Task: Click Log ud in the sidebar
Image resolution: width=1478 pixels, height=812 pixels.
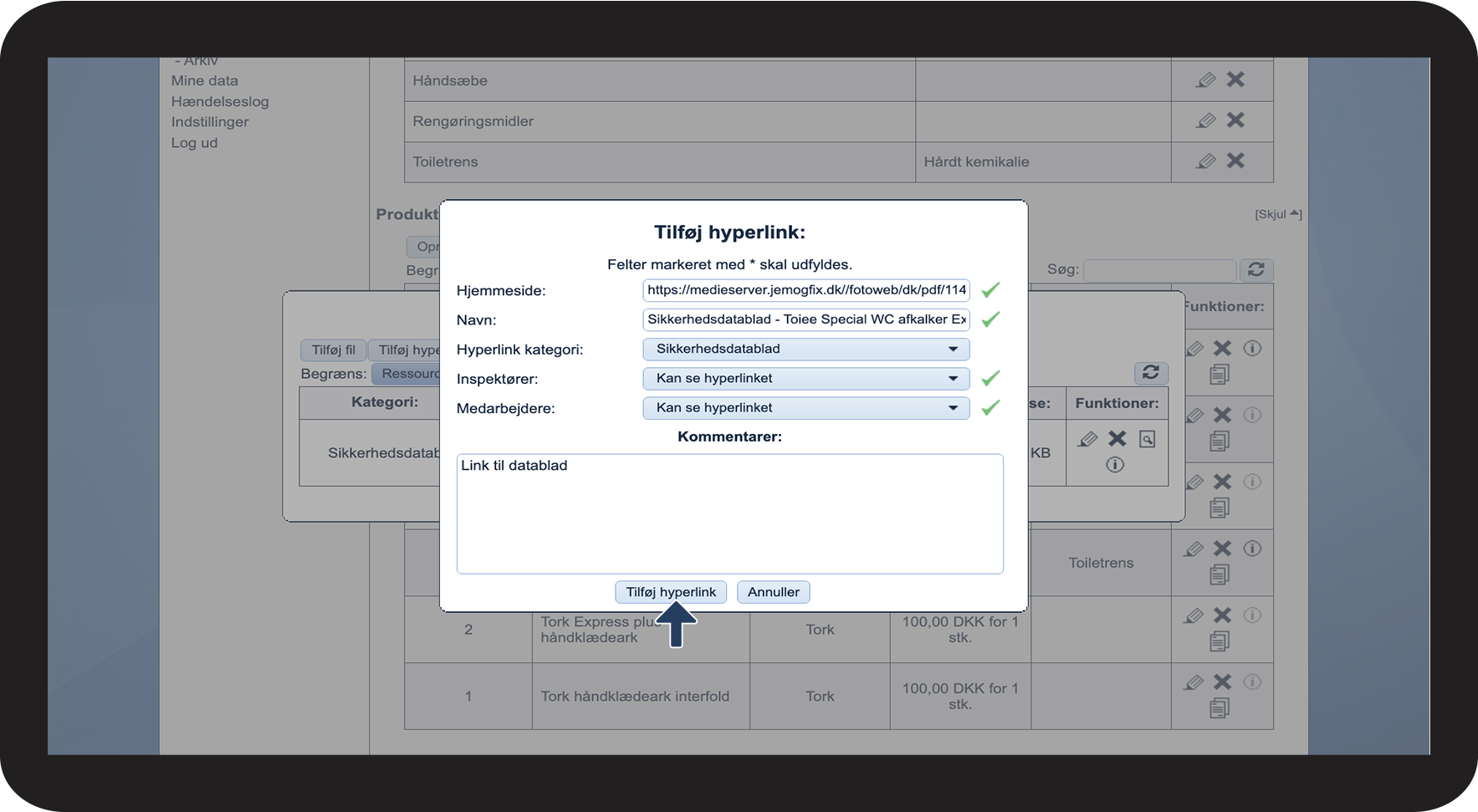Action: tap(194, 142)
